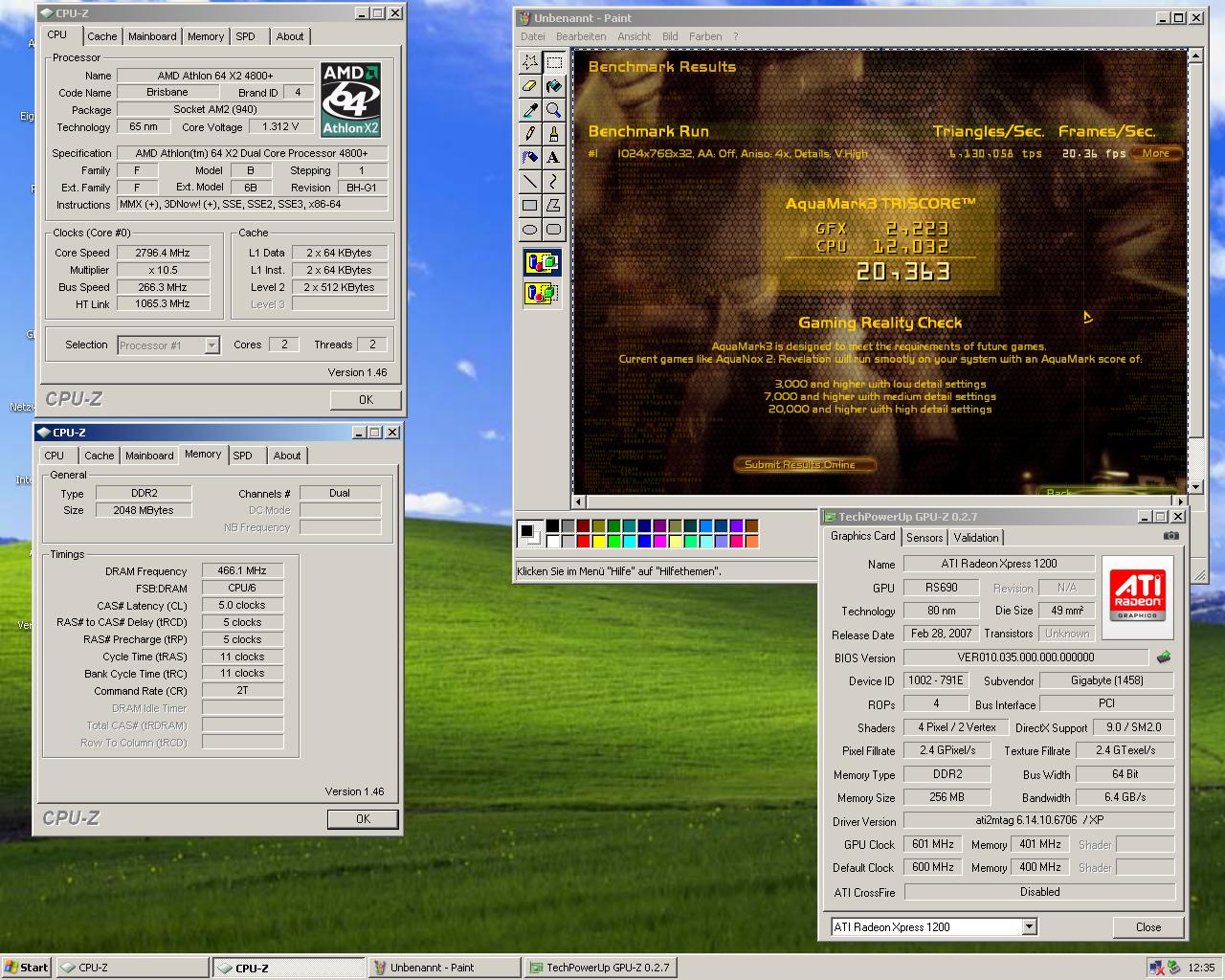Click the More button beside 20.36 fps
This screenshot has height=980, width=1225.
coord(1156,153)
